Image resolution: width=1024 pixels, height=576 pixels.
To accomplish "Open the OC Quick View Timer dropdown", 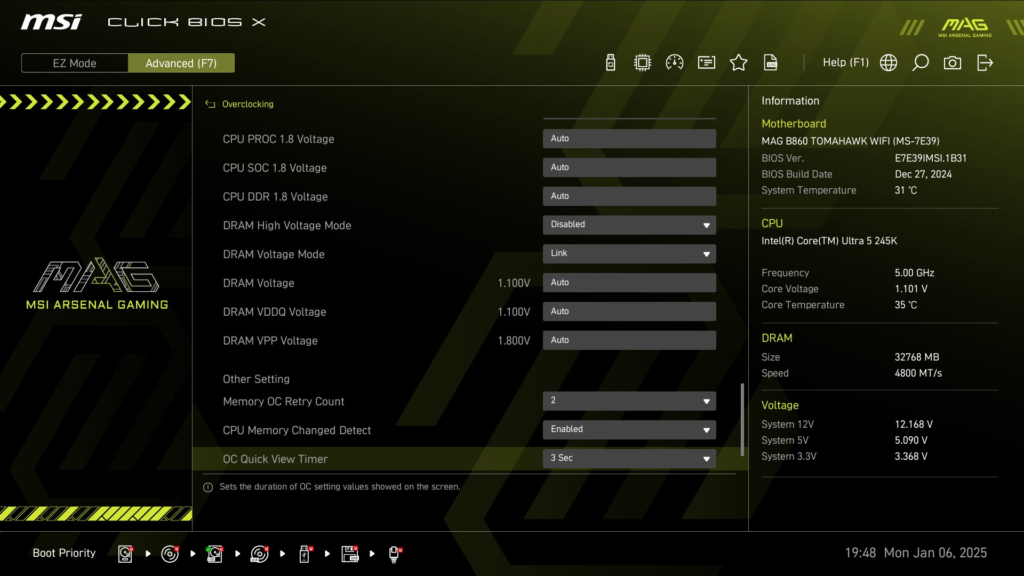I will coord(628,458).
